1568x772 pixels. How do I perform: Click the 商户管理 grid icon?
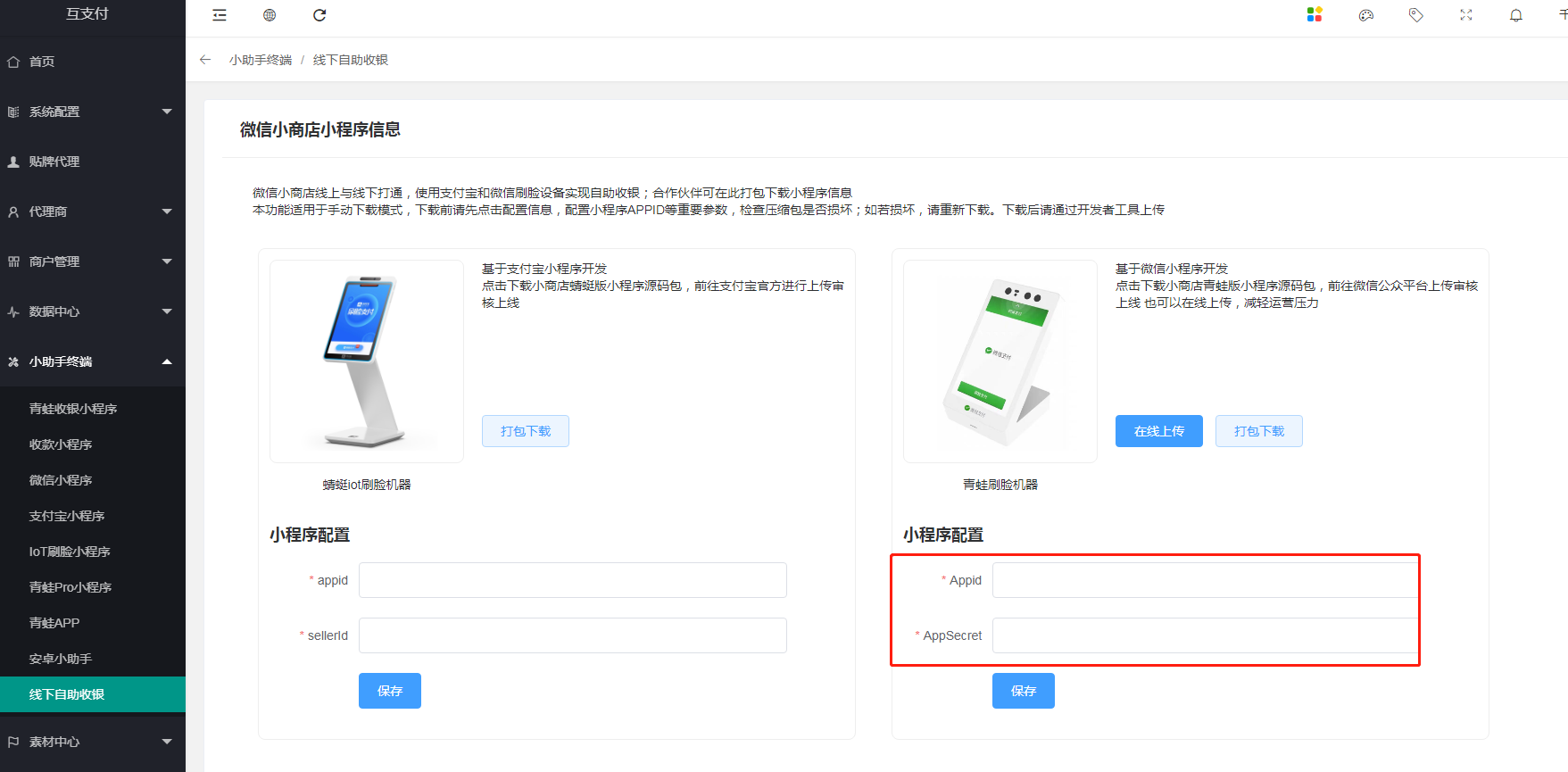pyautogui.click(x=13, y=261)
